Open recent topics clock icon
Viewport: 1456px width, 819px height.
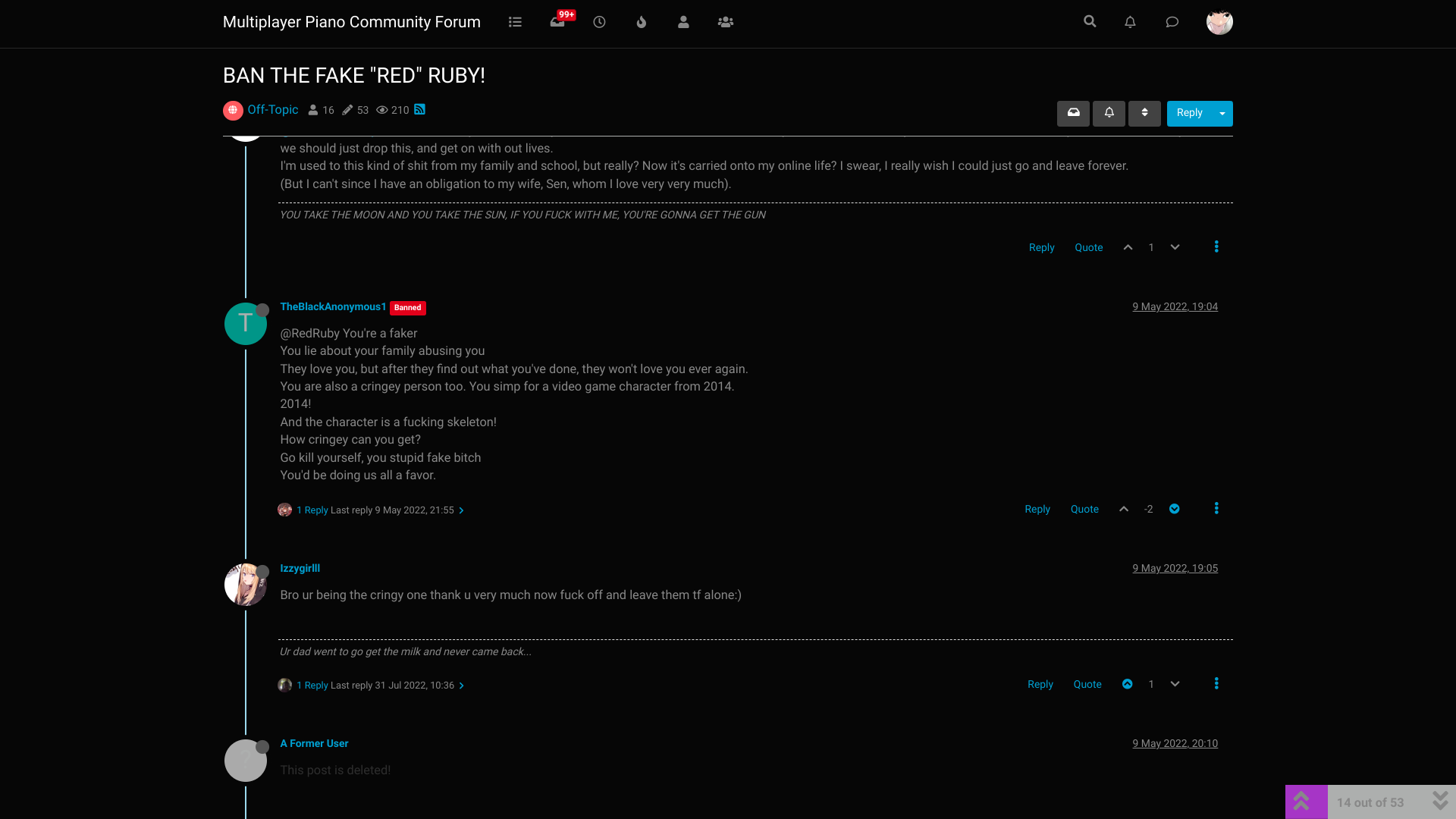[x=599, y=22]
